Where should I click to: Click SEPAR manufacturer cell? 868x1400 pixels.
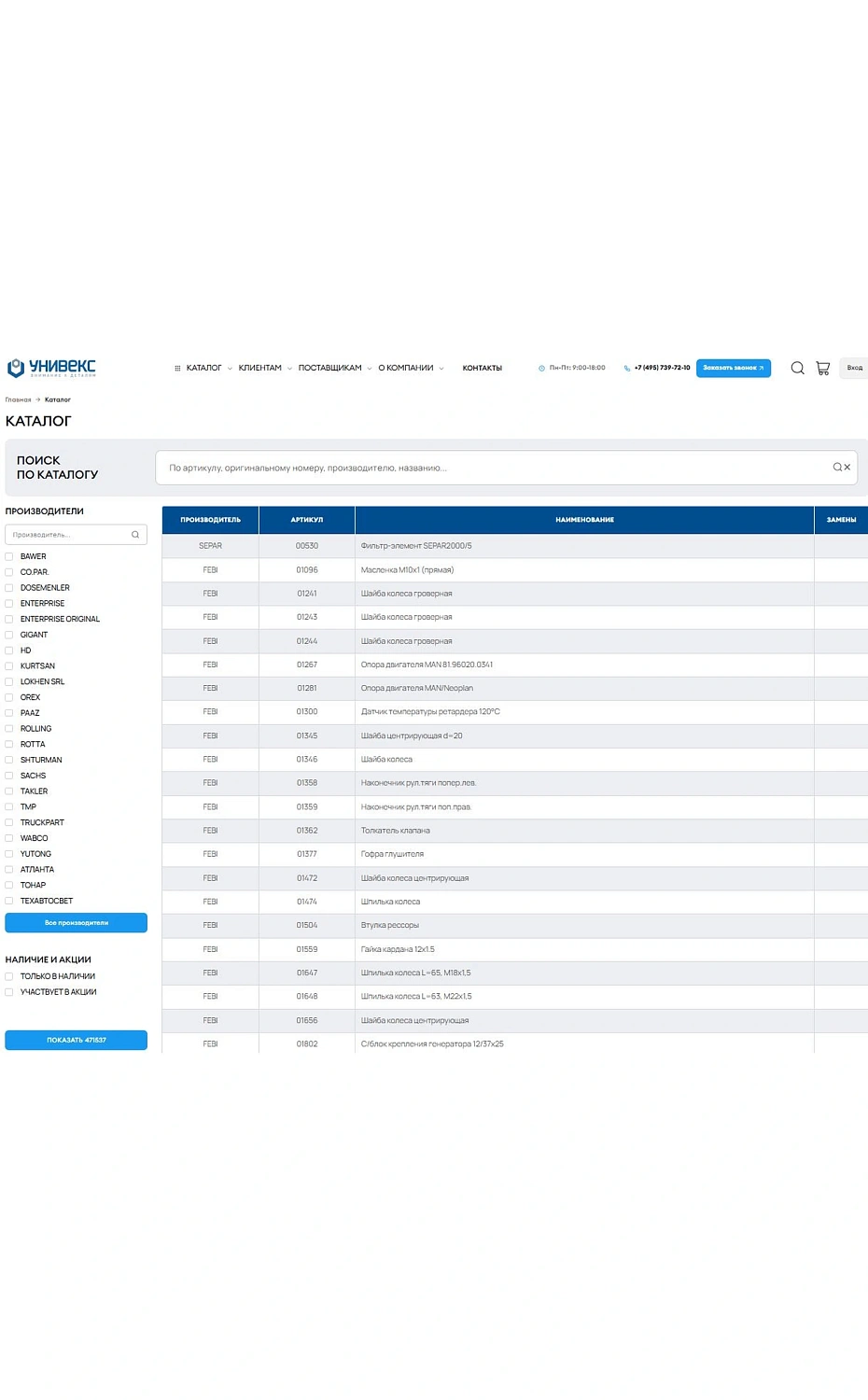pyautogui.click(x=210, y=546)
